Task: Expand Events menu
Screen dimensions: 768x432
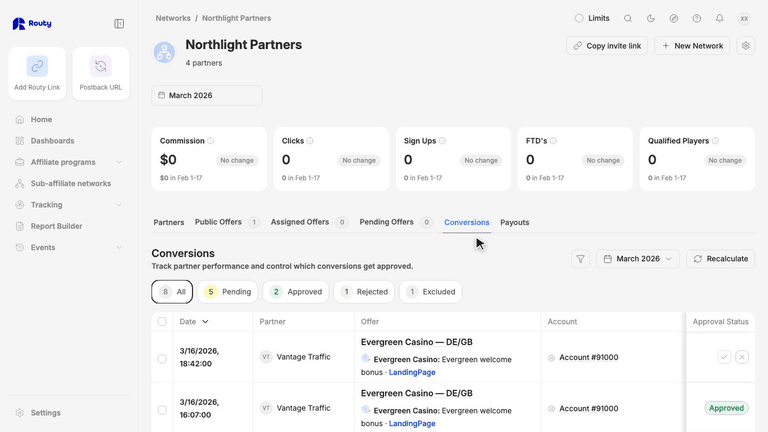Action: coord(69,247)
